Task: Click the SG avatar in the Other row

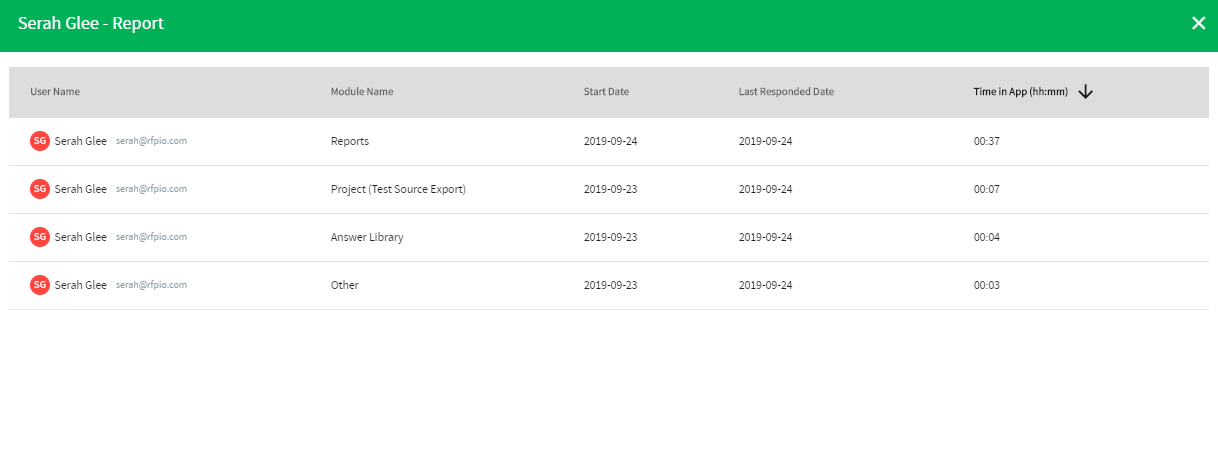Action: click(39, 285)
